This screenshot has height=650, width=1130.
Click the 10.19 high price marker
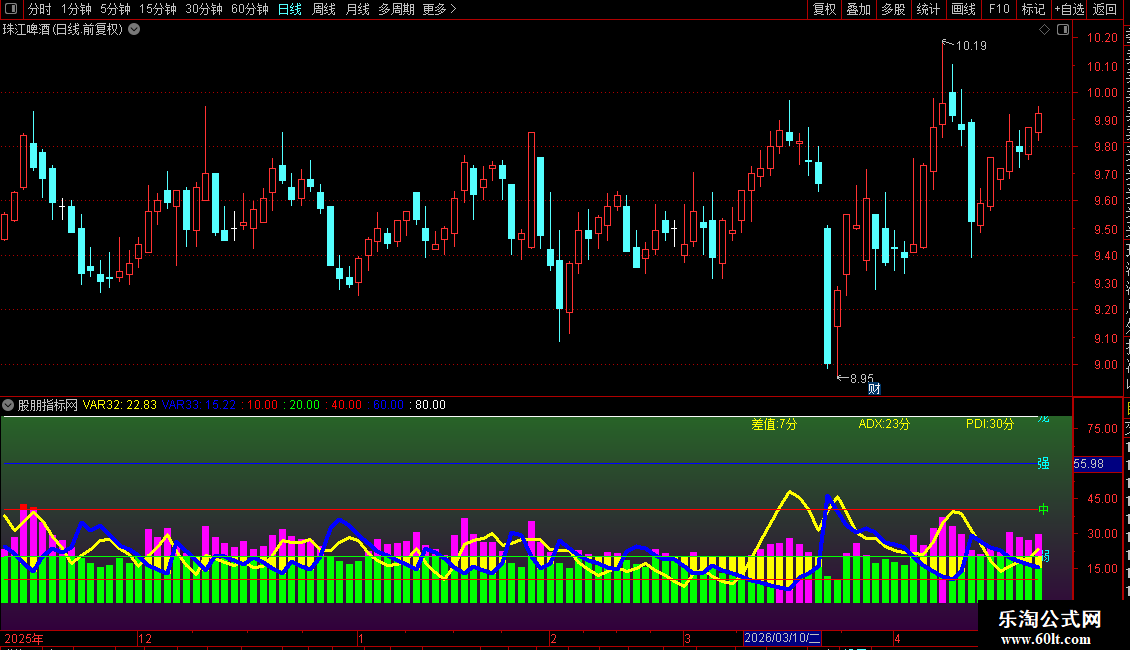click(x=971, y=45)
